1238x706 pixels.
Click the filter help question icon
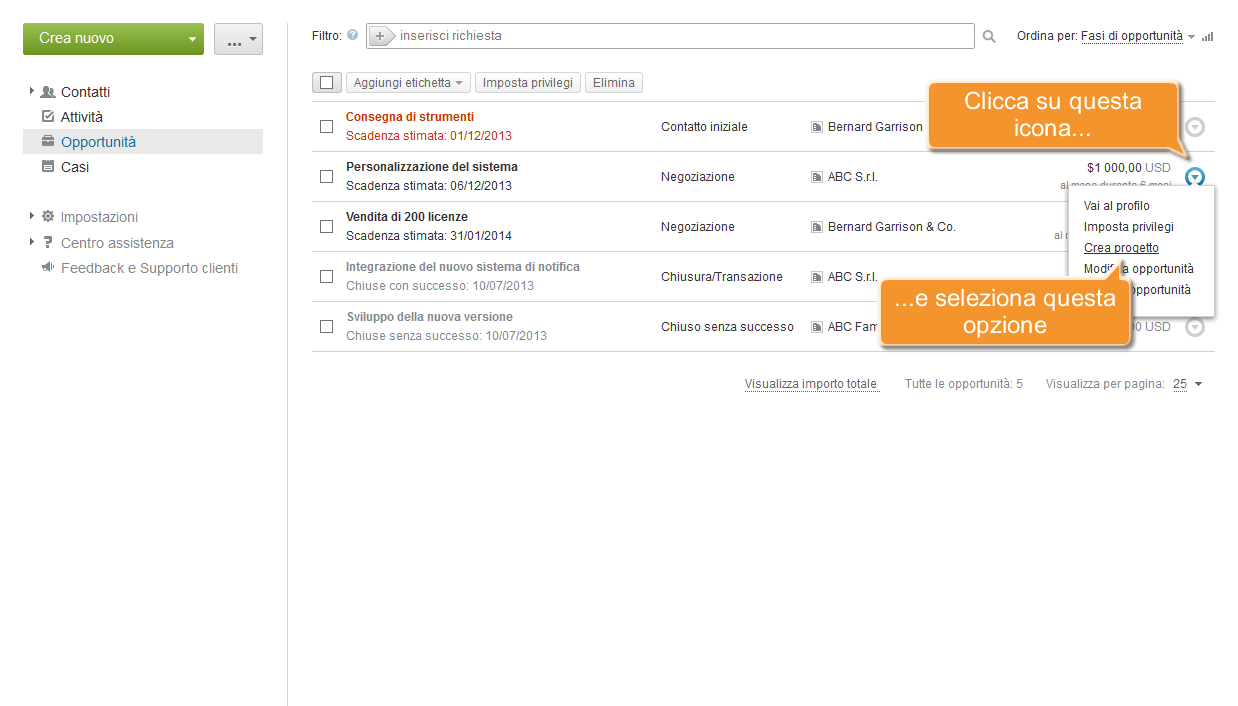click(352, 35)
